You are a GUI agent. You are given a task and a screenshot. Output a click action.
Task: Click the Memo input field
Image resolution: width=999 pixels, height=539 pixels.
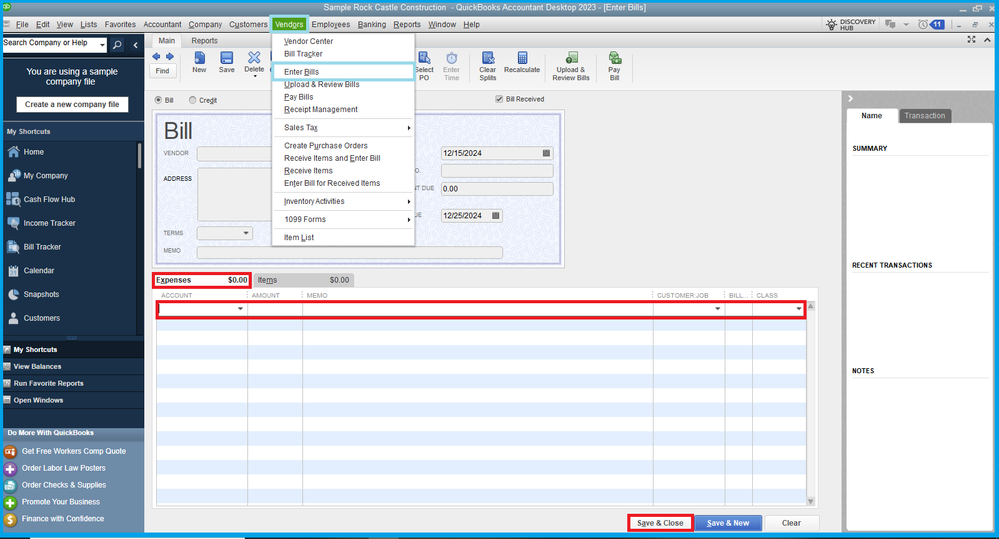349,252
